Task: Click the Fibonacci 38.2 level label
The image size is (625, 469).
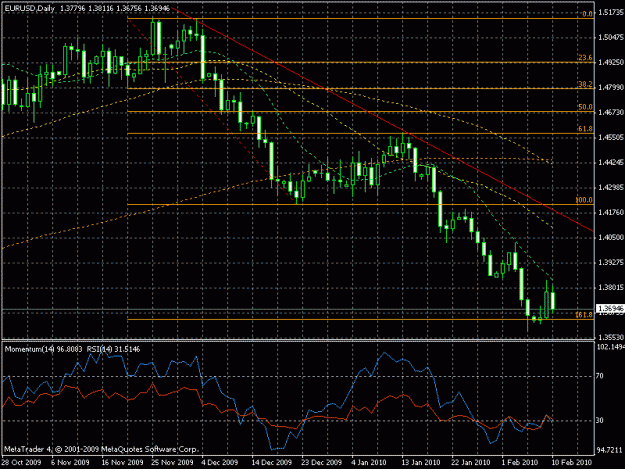Action: pyautogui.click(x=585, y=84)
